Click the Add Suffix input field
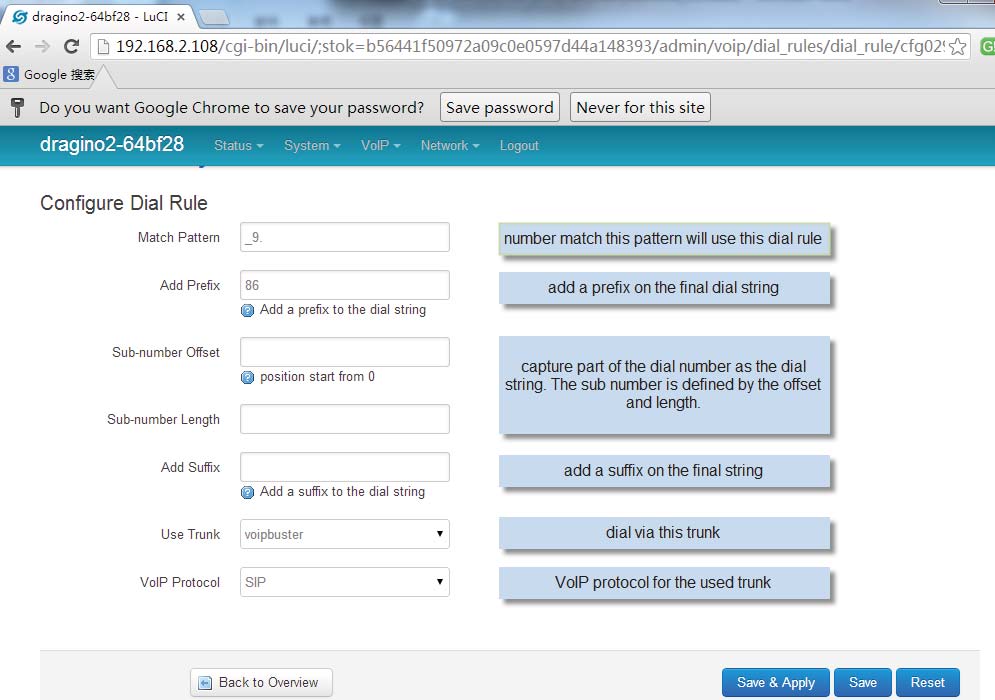The image size is (995, 700). pyautogui.click(x=345, y=467)
